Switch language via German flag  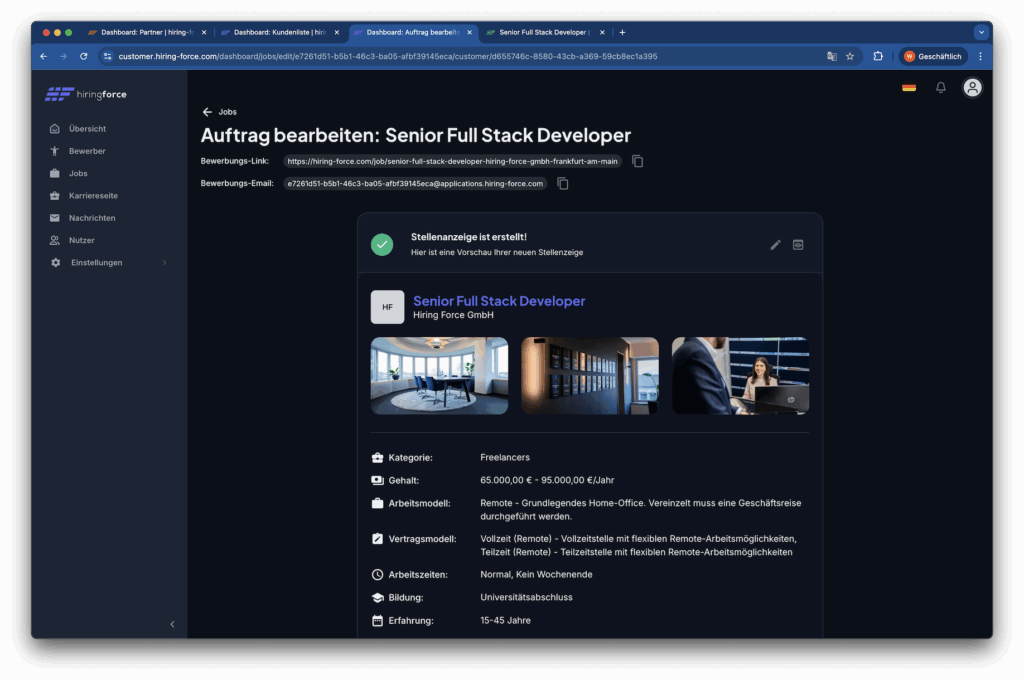(909, 88)
